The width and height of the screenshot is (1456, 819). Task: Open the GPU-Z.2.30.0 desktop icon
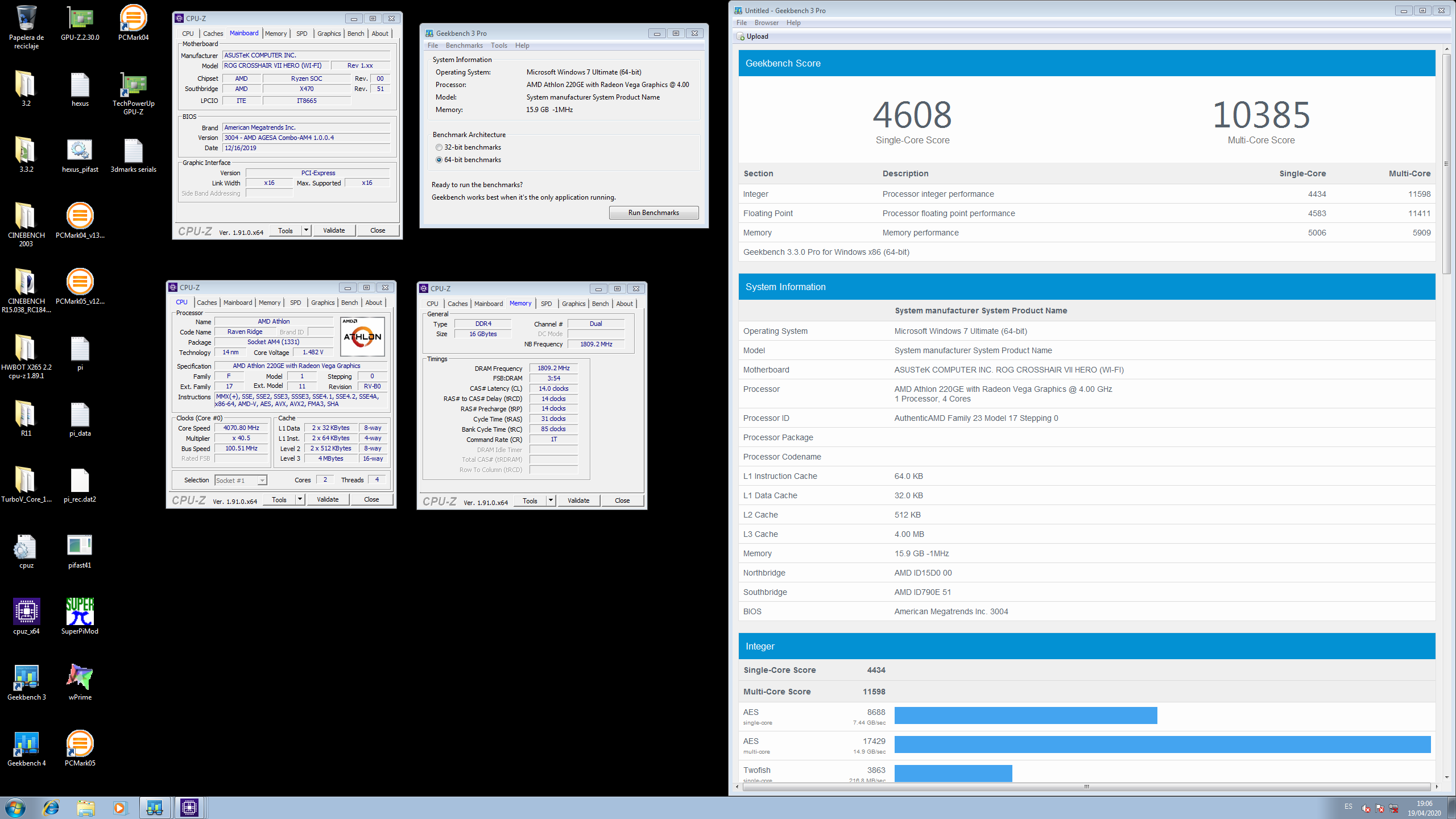pyautogui.click(x=80, y=24)
